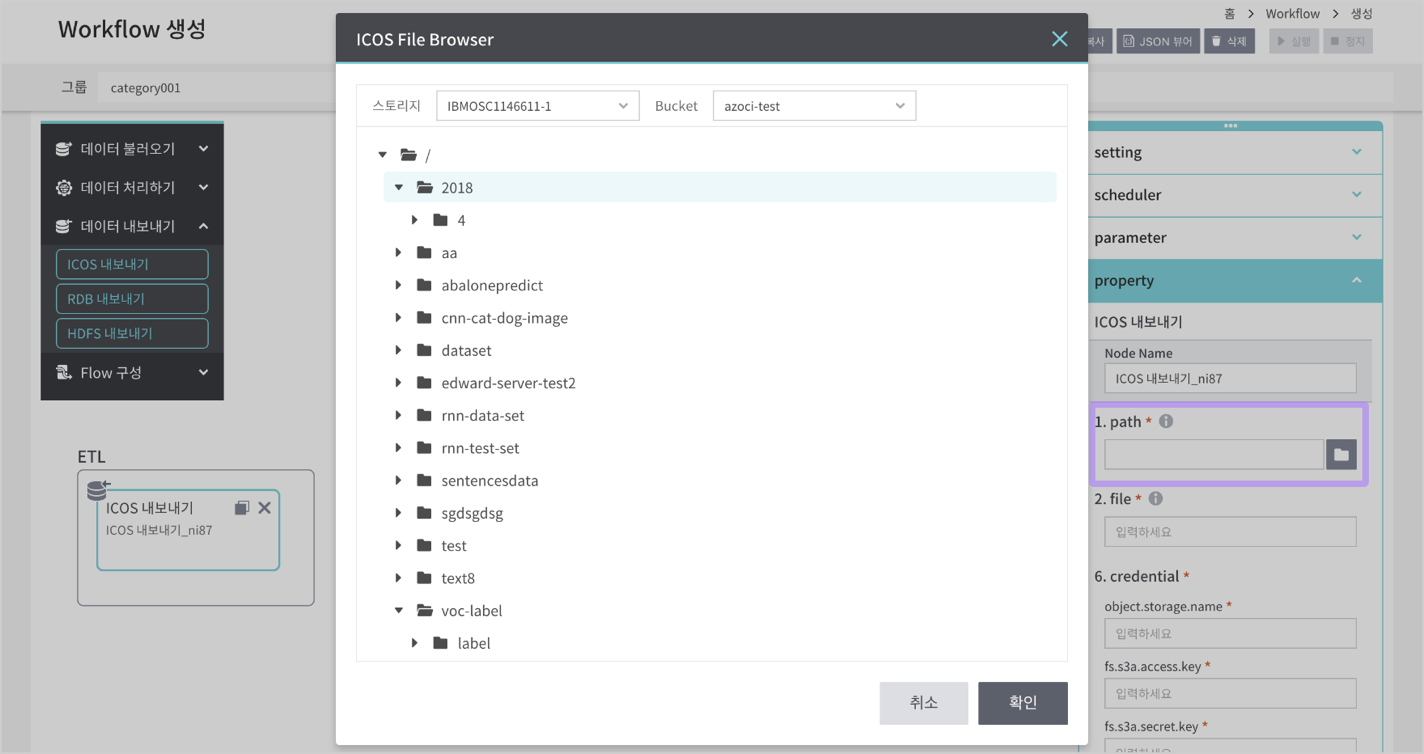Expand the text8 folder arrow
Screen dimensions: 1424x754
[399, 578]
